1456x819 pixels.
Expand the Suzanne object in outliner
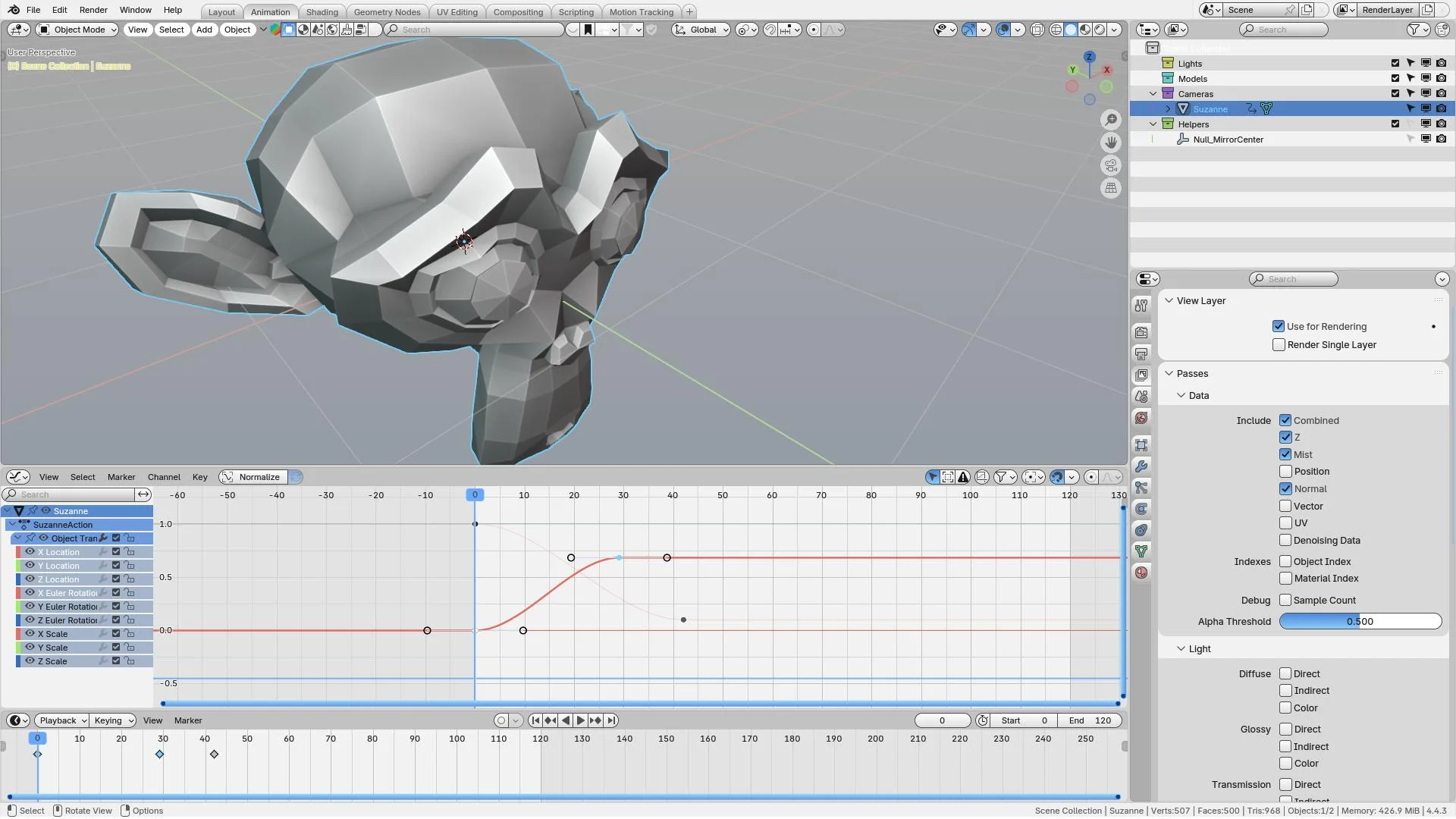pos(1169,109)
